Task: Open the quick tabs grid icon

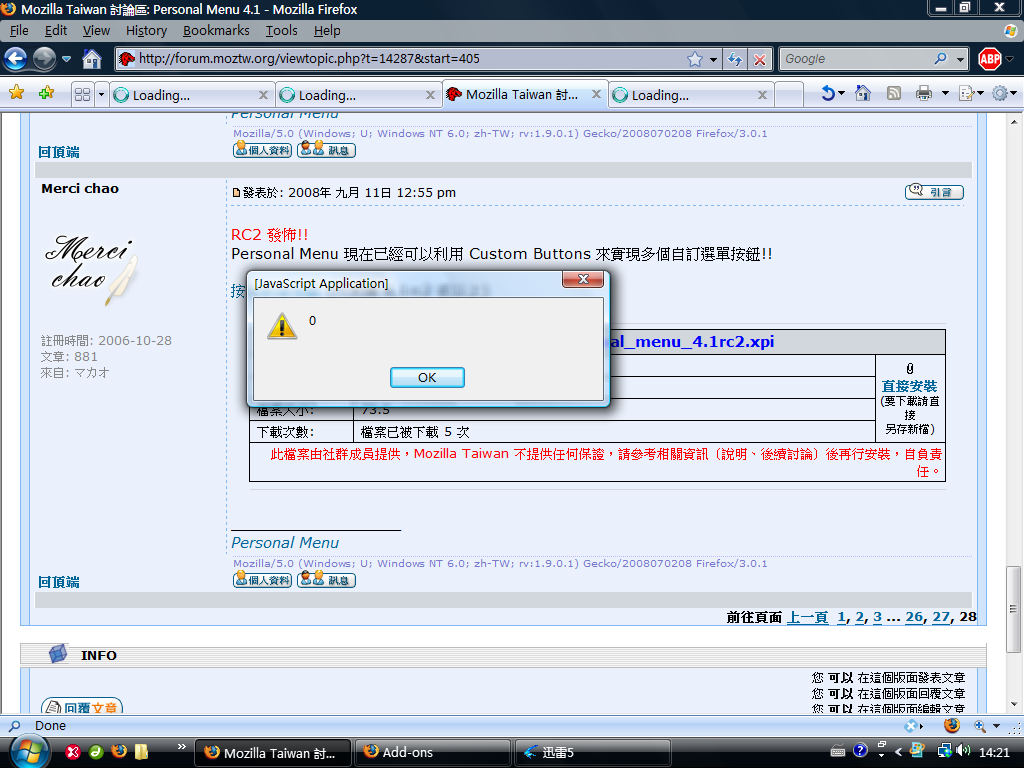Action: pyautogui.click(x=82, y=95)
